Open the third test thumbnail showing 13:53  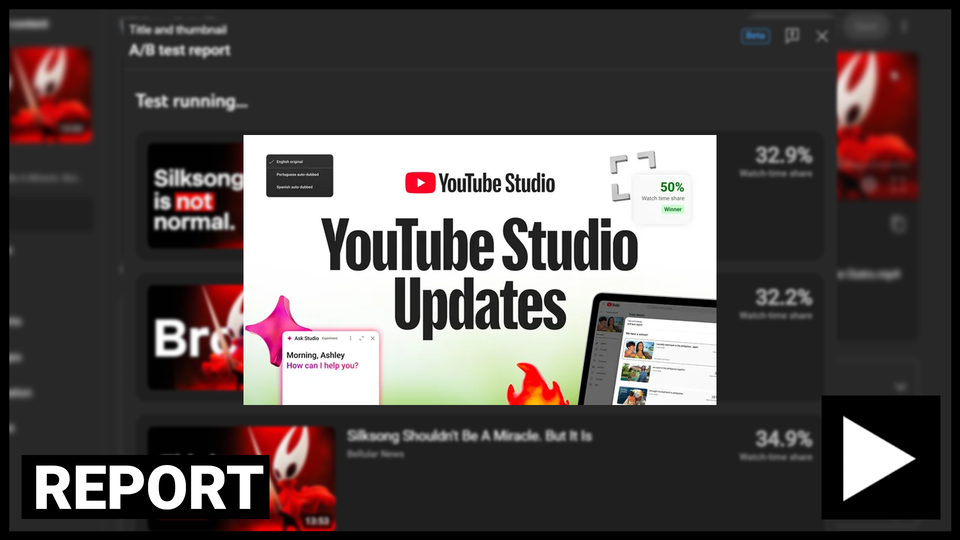[241, 478]
